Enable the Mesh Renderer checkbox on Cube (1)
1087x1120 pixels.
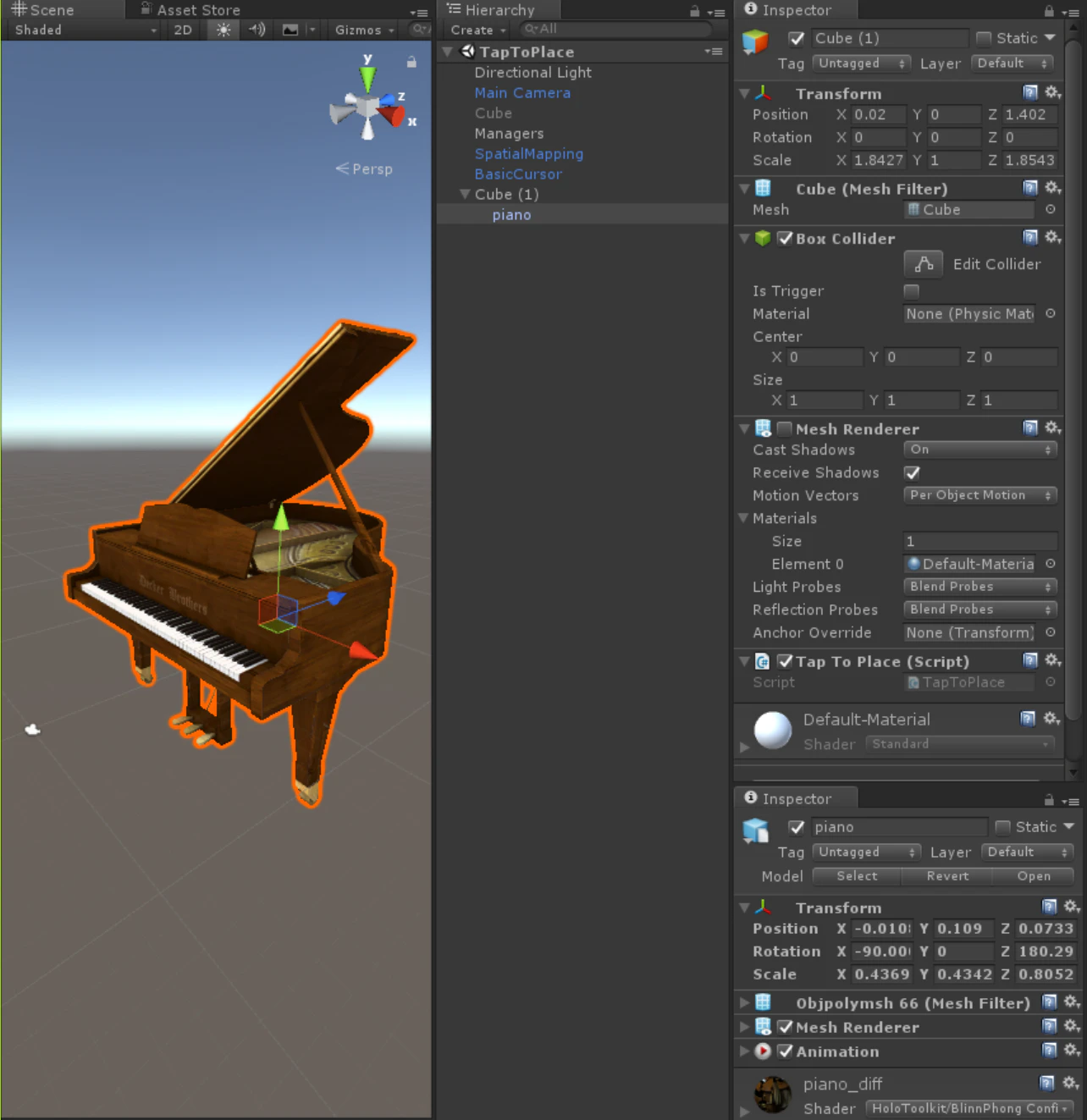click(x=785, y=428)
